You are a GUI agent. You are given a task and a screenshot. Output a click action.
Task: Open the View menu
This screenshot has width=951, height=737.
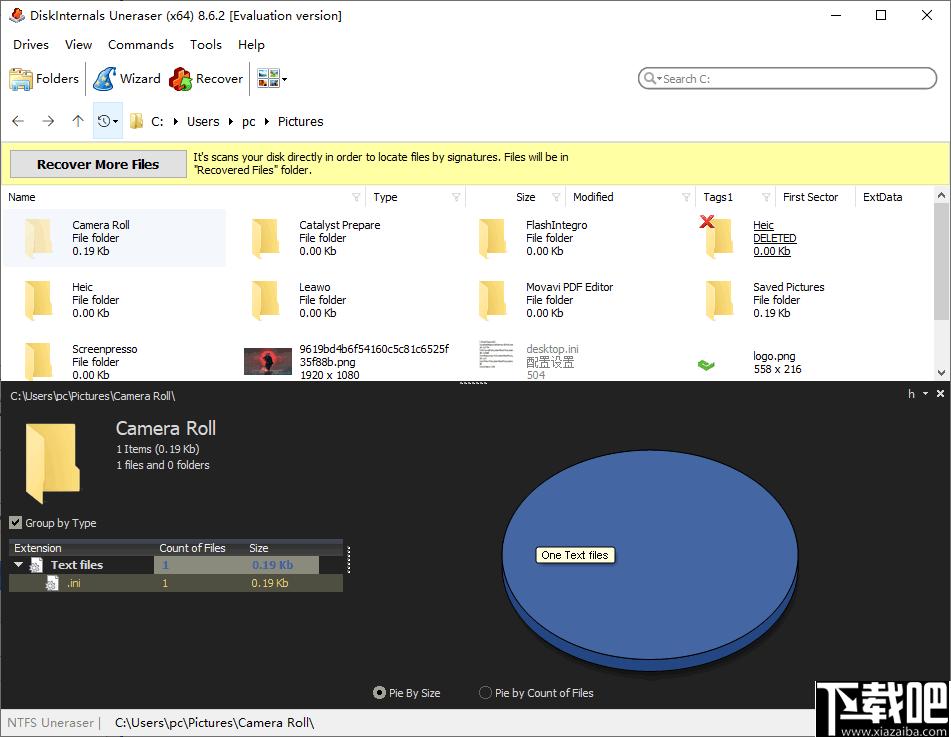[x=78, y=45]
